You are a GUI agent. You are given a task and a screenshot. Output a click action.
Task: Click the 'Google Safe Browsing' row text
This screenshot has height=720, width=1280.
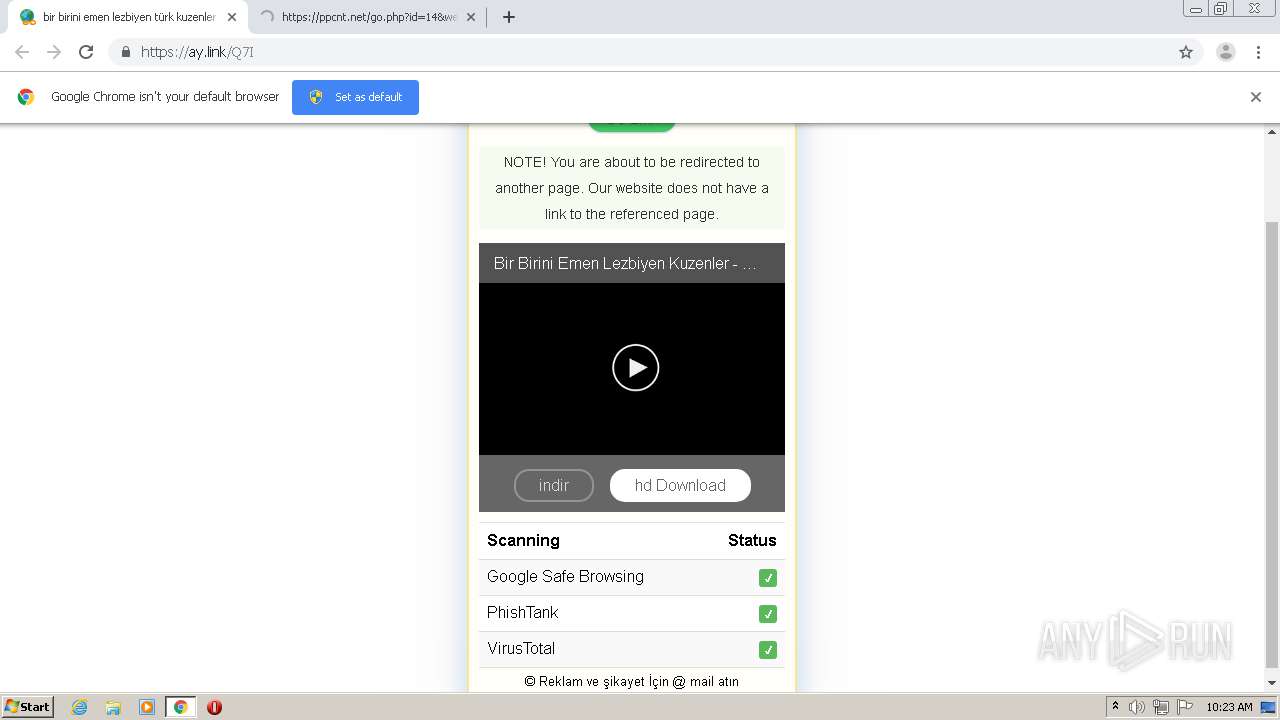click(565, 577)
